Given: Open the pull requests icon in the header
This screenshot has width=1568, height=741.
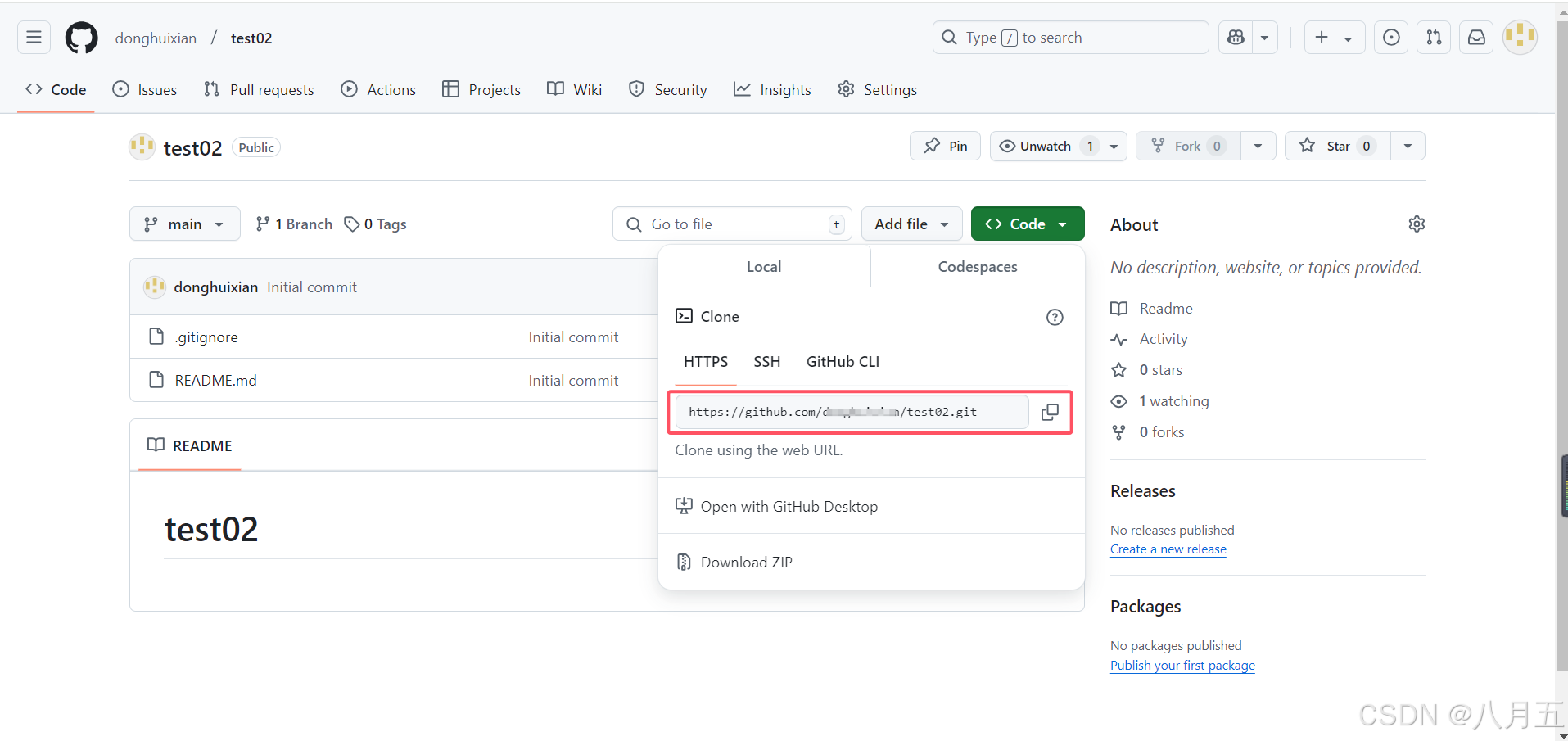Looking at the screenshot, I should point(1434,38).
